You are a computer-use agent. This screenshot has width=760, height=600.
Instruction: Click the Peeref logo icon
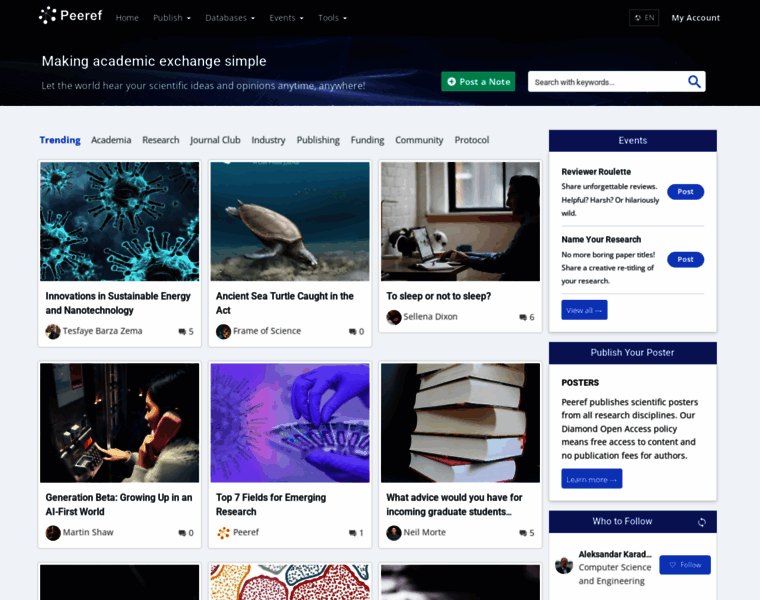47,16
